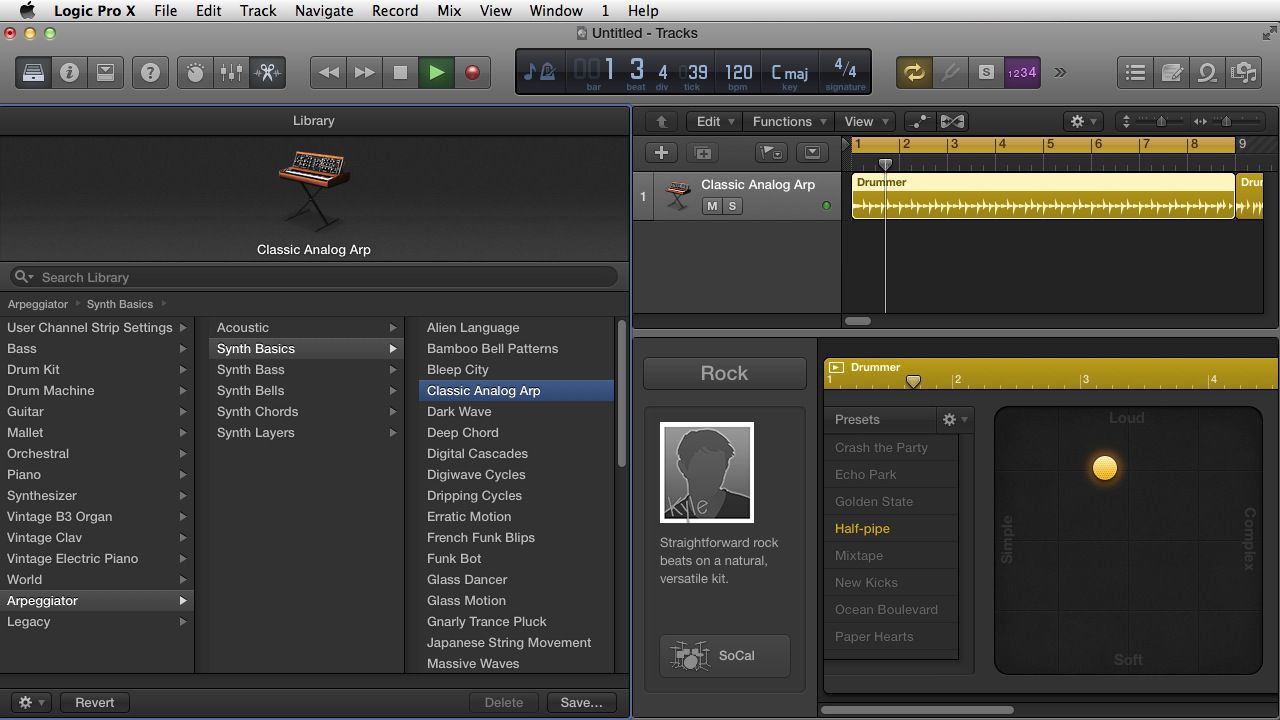Click the up-arrow hierarchy button in Tracks
1280x720 pixels.
click(661, 121)
